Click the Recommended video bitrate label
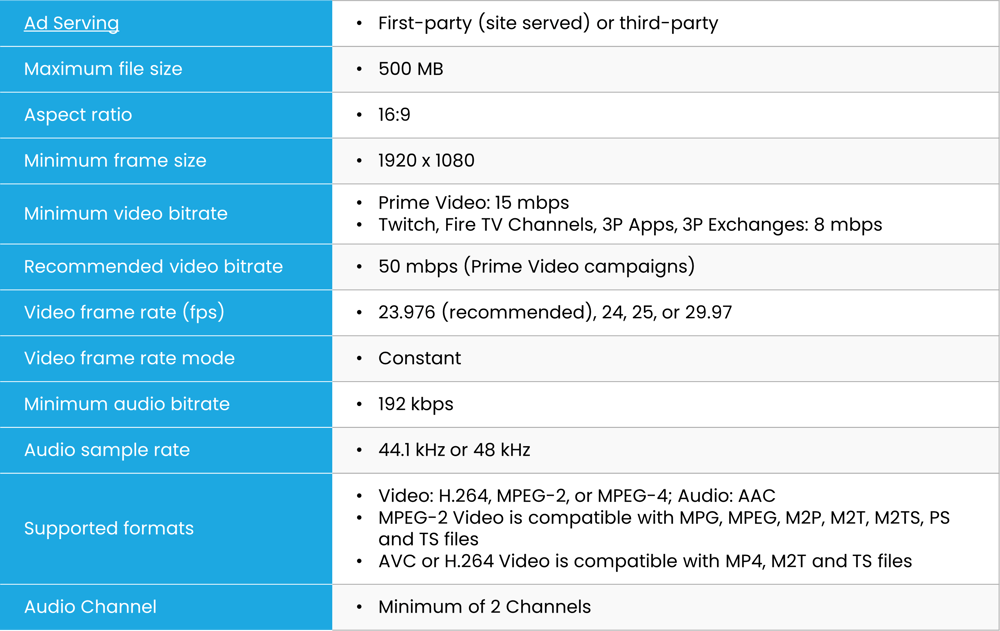 (x=153, y=267)
